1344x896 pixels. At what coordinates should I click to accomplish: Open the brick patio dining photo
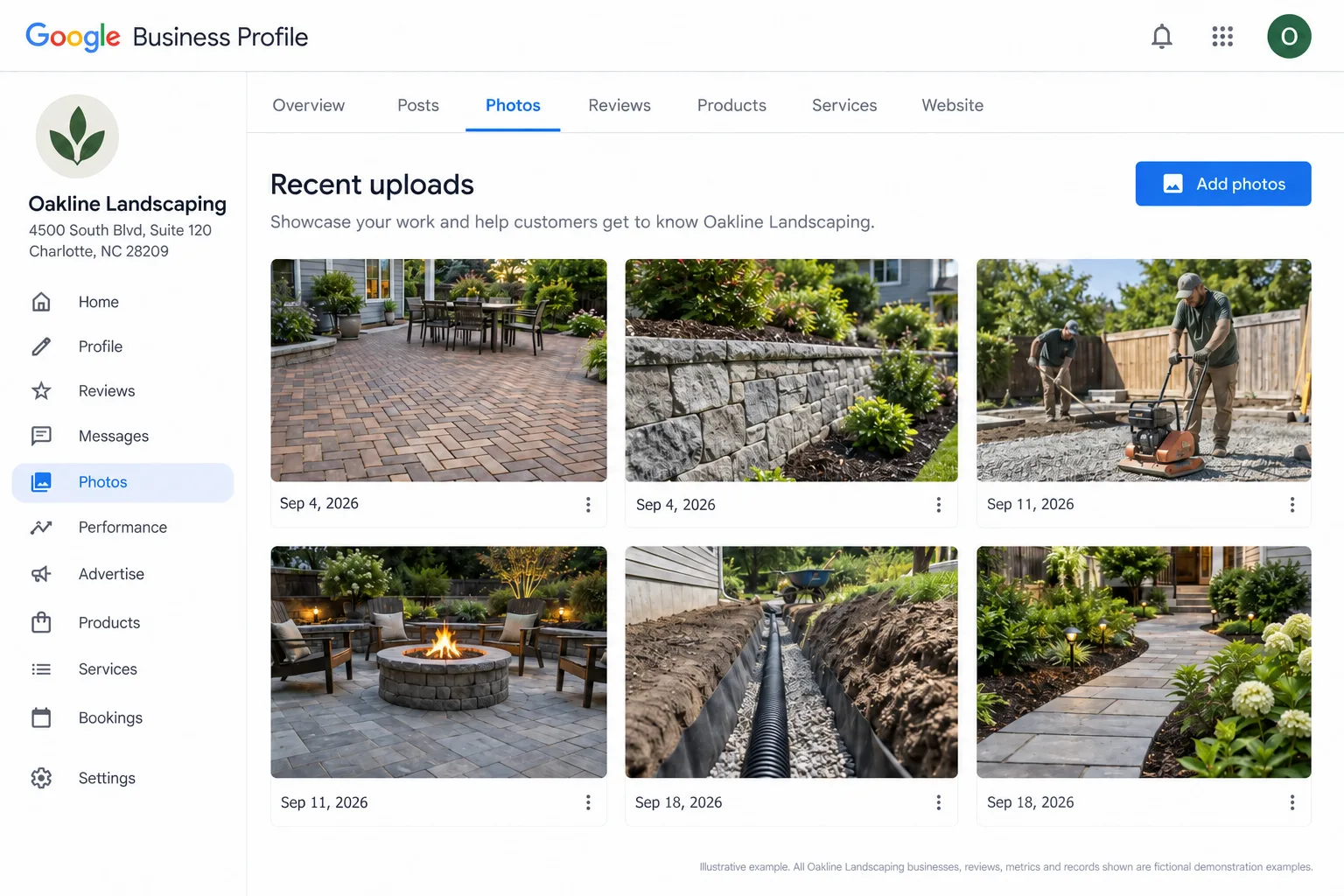[438, 370]
